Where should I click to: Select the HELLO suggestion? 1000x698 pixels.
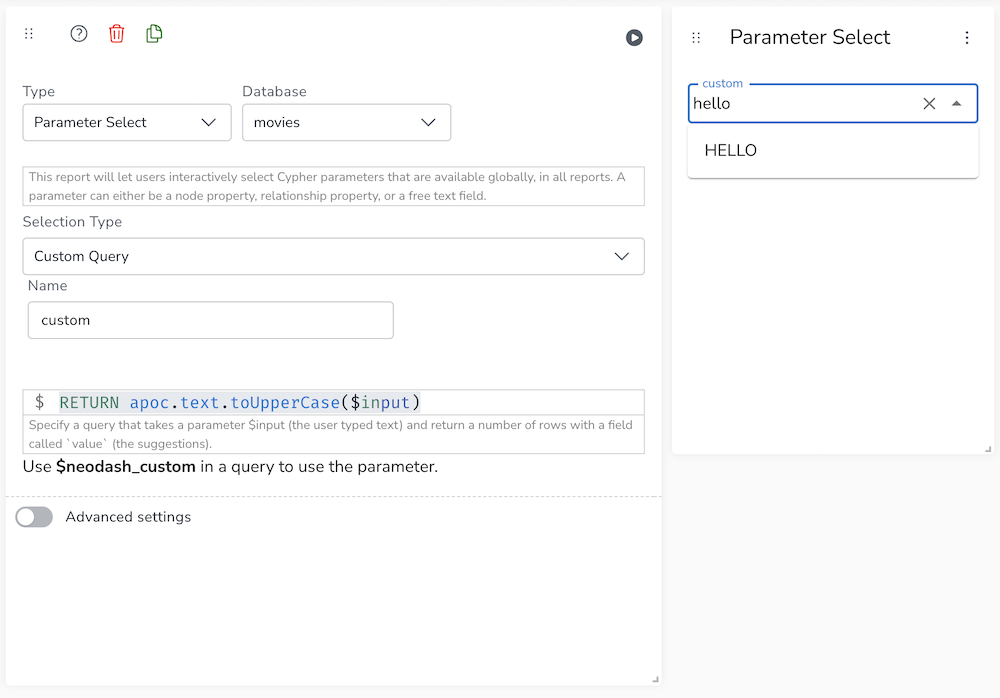pos(833,151)
